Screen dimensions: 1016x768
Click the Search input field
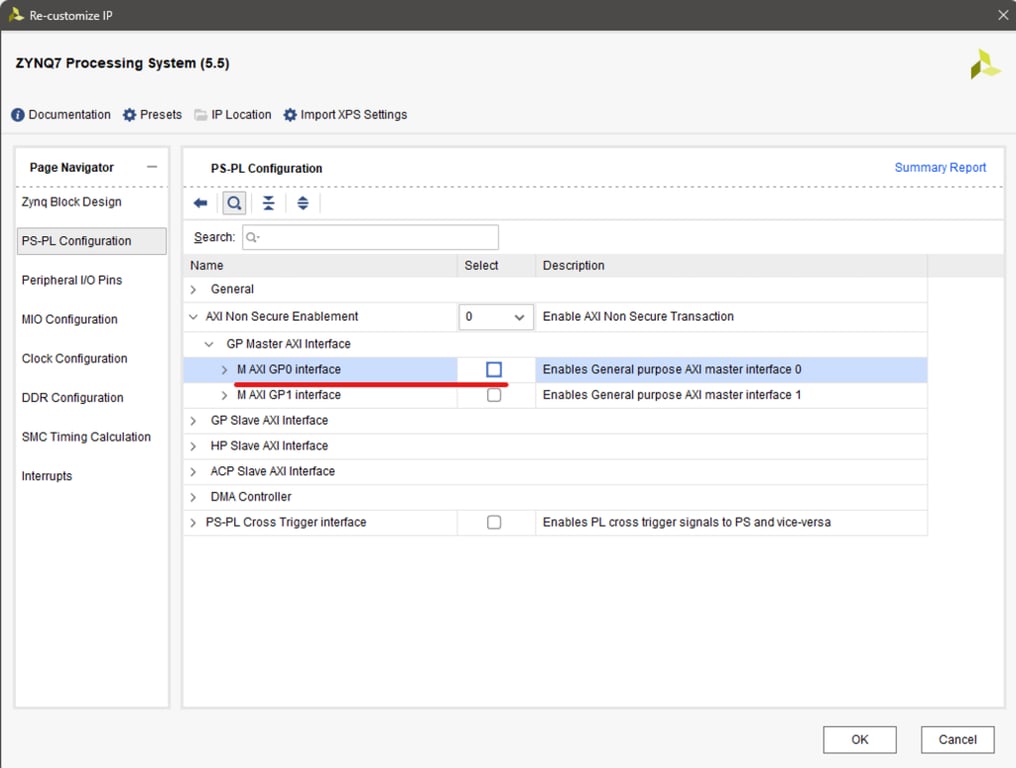point(370,237)
